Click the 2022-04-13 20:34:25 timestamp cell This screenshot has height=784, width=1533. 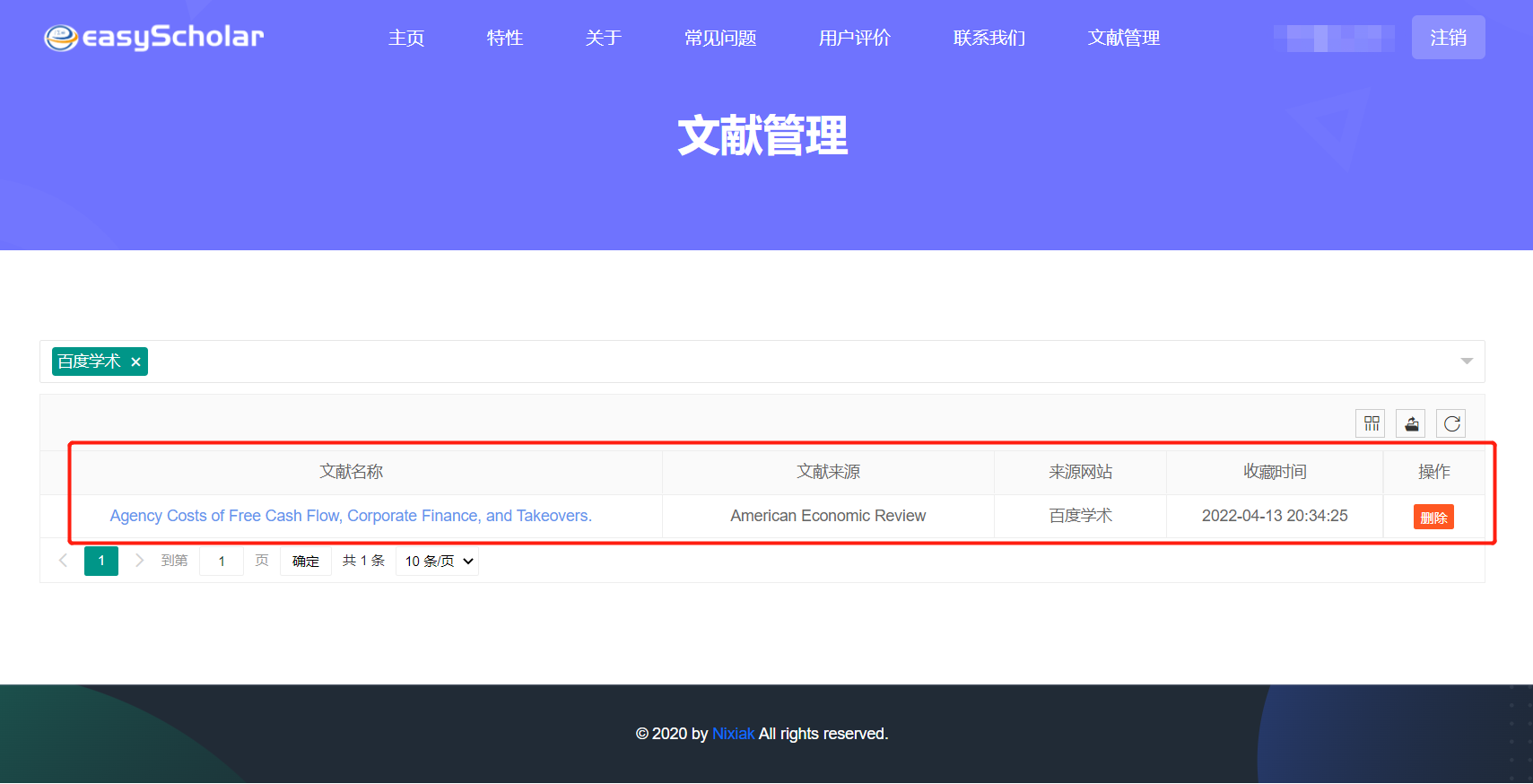[1275, 516]
